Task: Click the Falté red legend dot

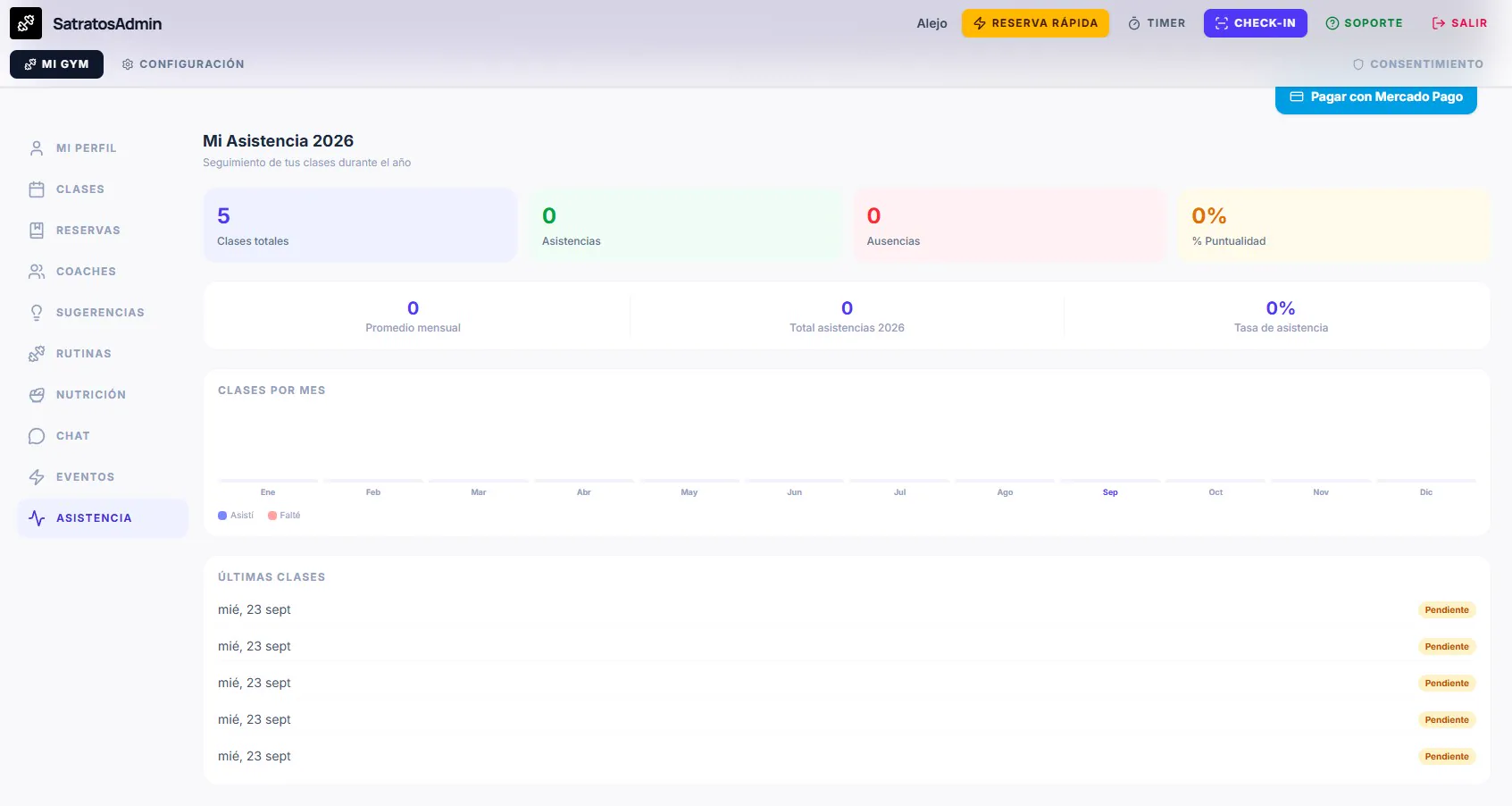Action: [272, 516]
